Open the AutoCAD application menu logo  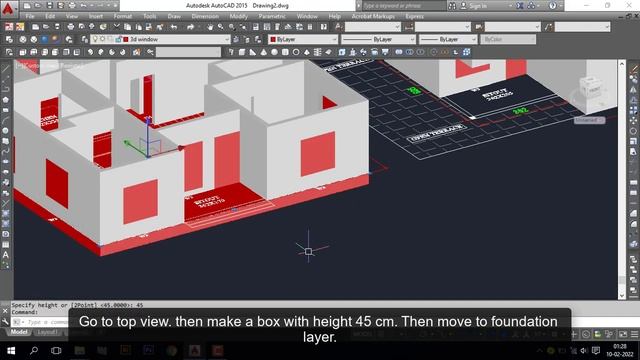8,9
